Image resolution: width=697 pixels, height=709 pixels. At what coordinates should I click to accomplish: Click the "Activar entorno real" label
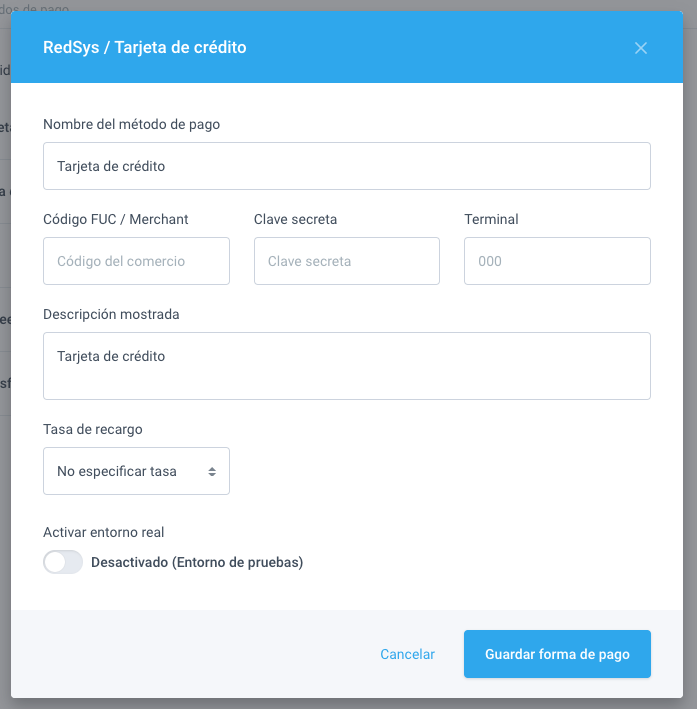coord(104,532)
